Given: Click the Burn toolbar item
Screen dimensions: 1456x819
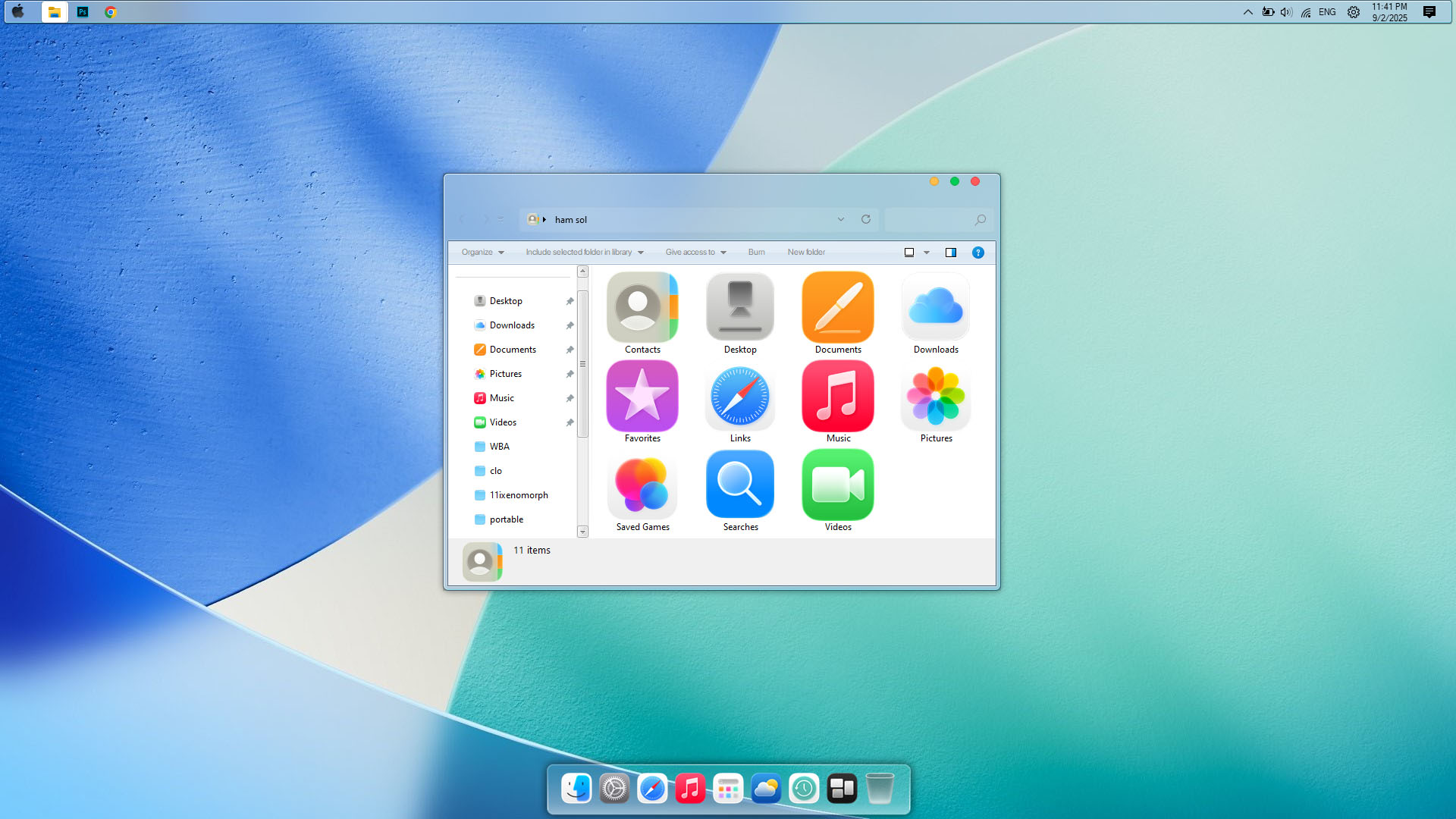Looking at the screenshot, I should click(756, 253).
